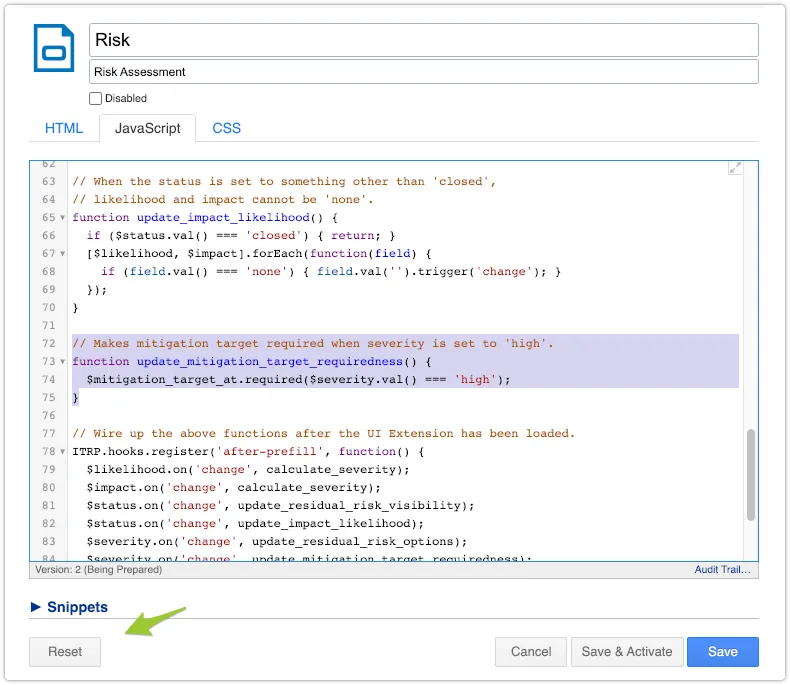Open the CSS tab
The width and height of the screenshot is (790, 685).
[x=226, y=128]
